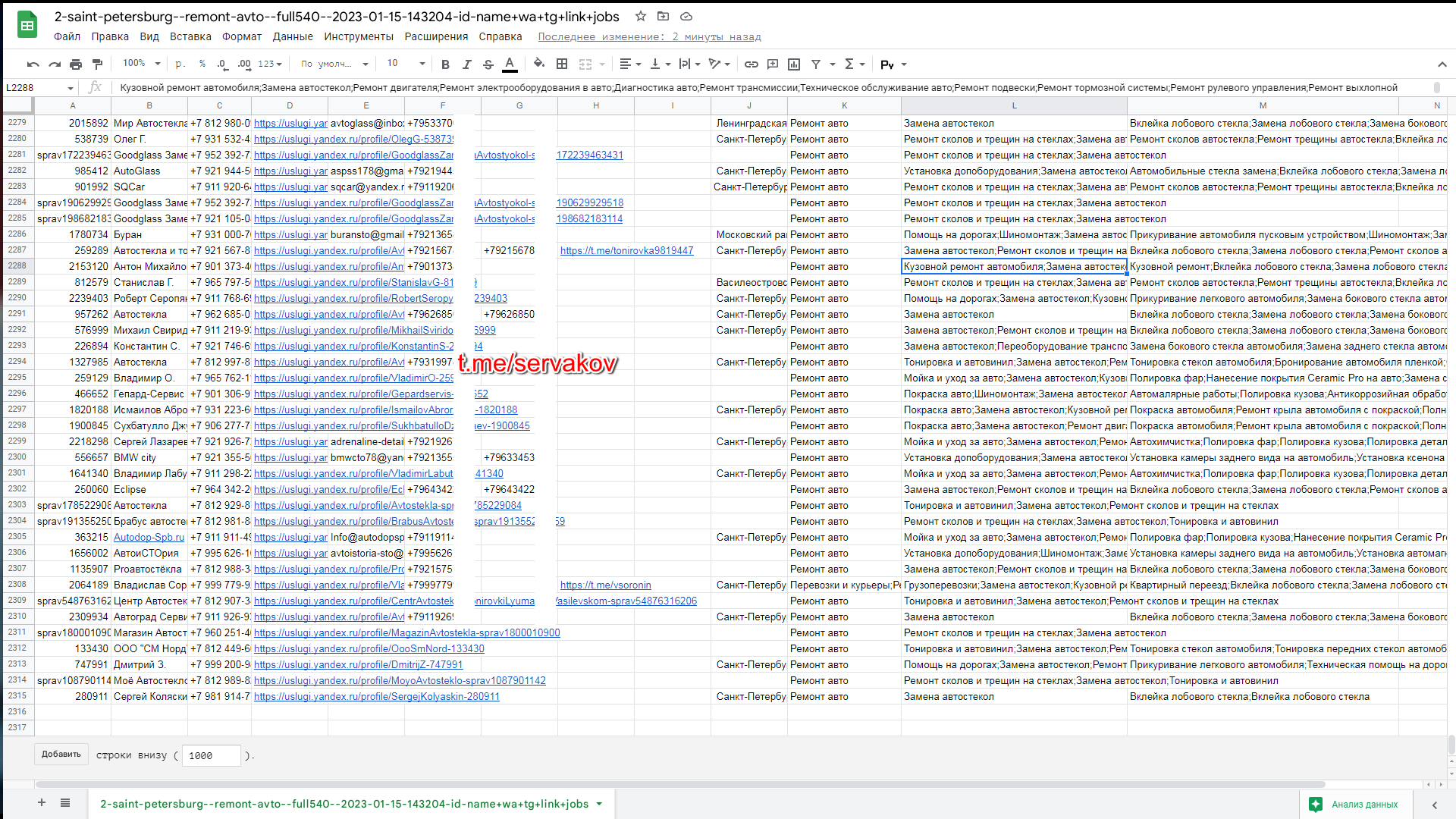Open t.me/vsoronin link

click(605, 585)
